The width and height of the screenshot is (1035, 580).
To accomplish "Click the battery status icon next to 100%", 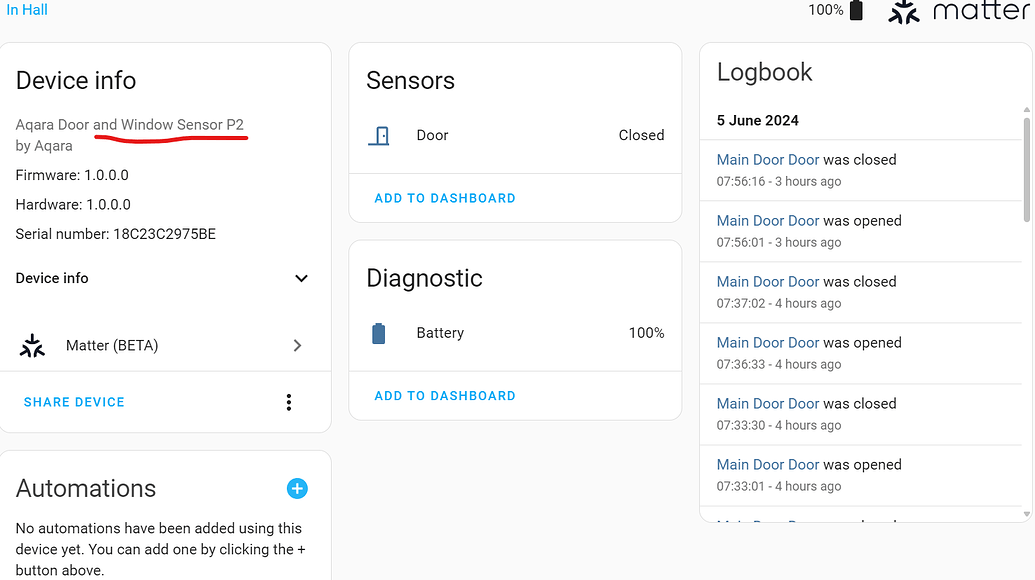I will [x=855, y=10].
